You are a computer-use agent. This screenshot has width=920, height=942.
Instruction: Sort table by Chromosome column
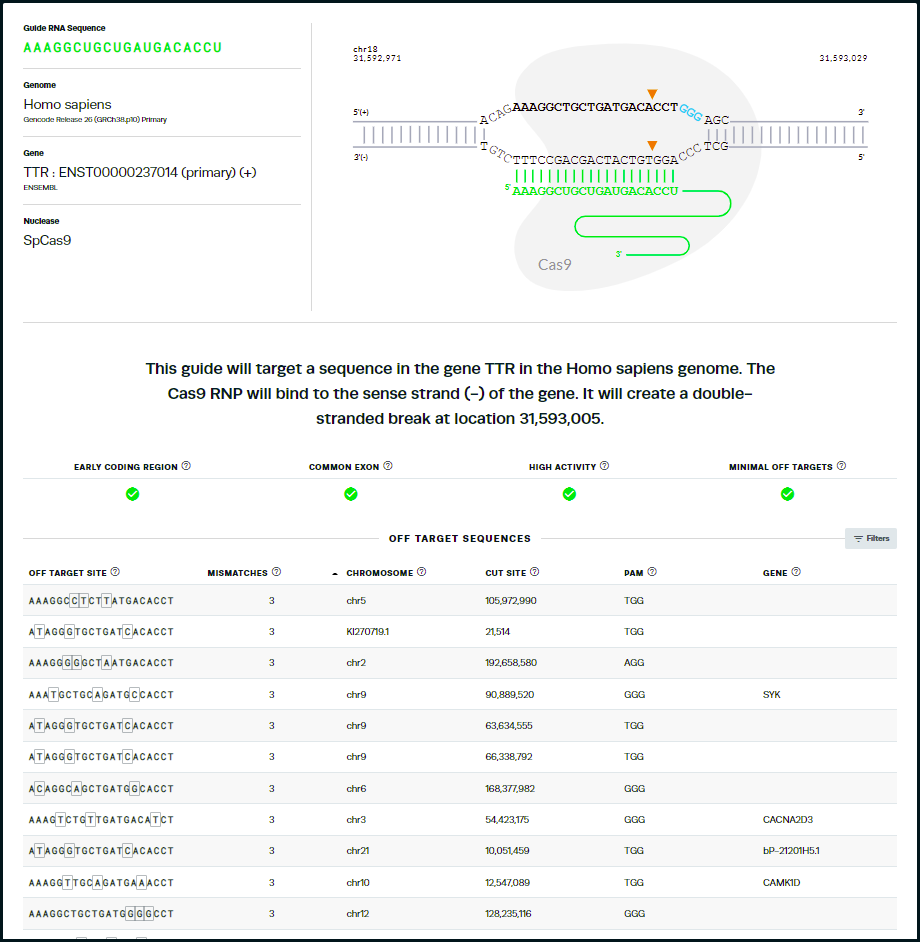point(378,573)
